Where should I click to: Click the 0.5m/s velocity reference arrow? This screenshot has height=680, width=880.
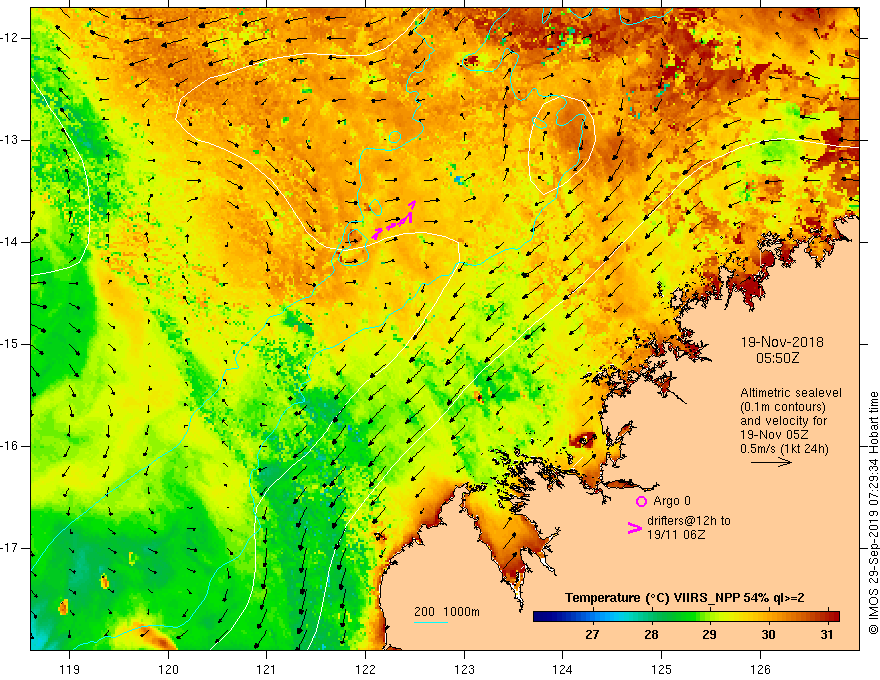click(x=771, y=462)
